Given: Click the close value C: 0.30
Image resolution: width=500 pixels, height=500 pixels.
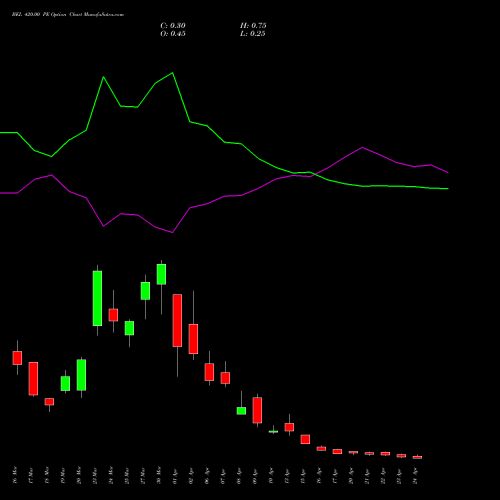Looking at the screenshot, I should tap(173, 26).
